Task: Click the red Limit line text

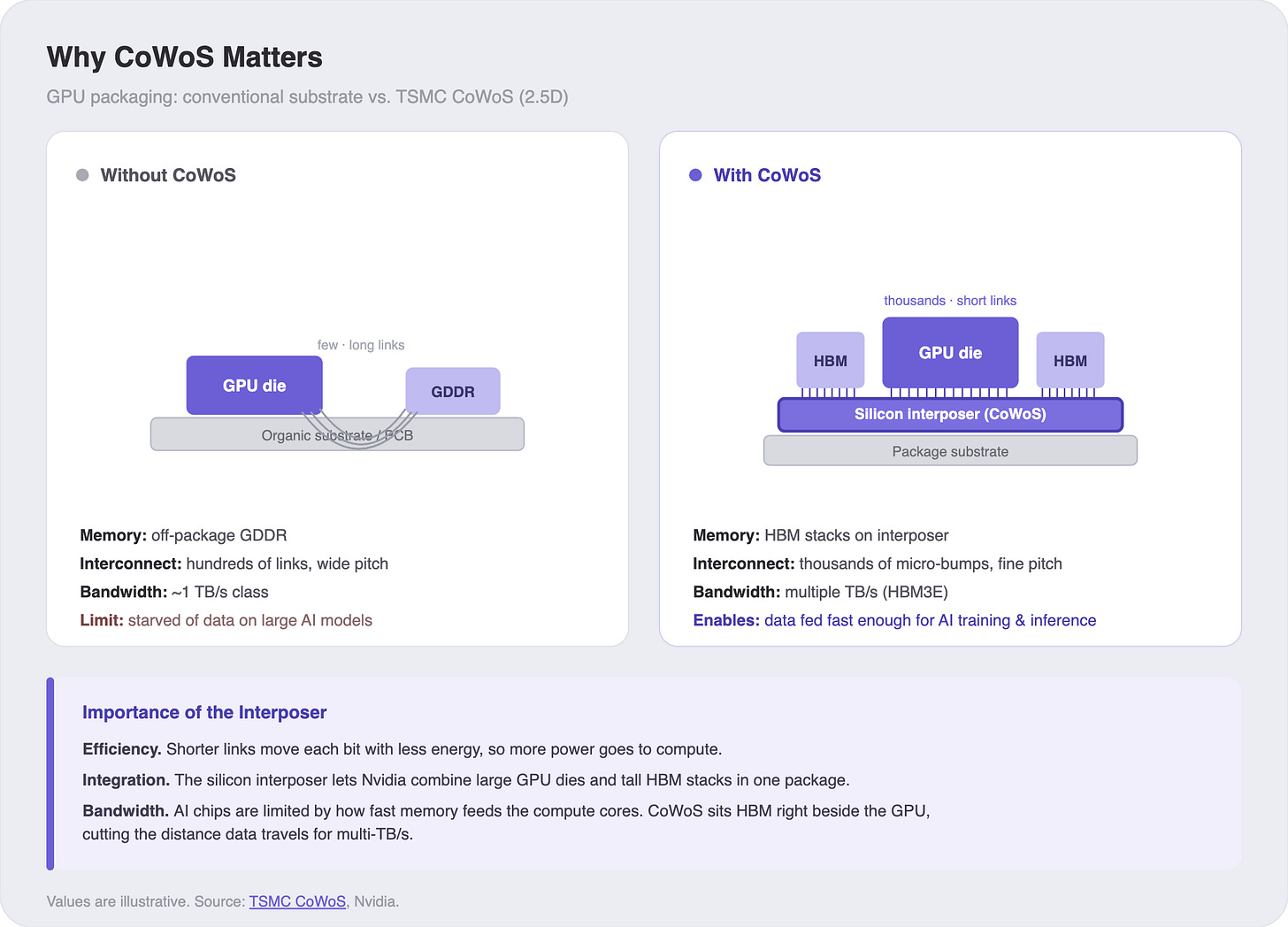Action: tap(226, 620)
